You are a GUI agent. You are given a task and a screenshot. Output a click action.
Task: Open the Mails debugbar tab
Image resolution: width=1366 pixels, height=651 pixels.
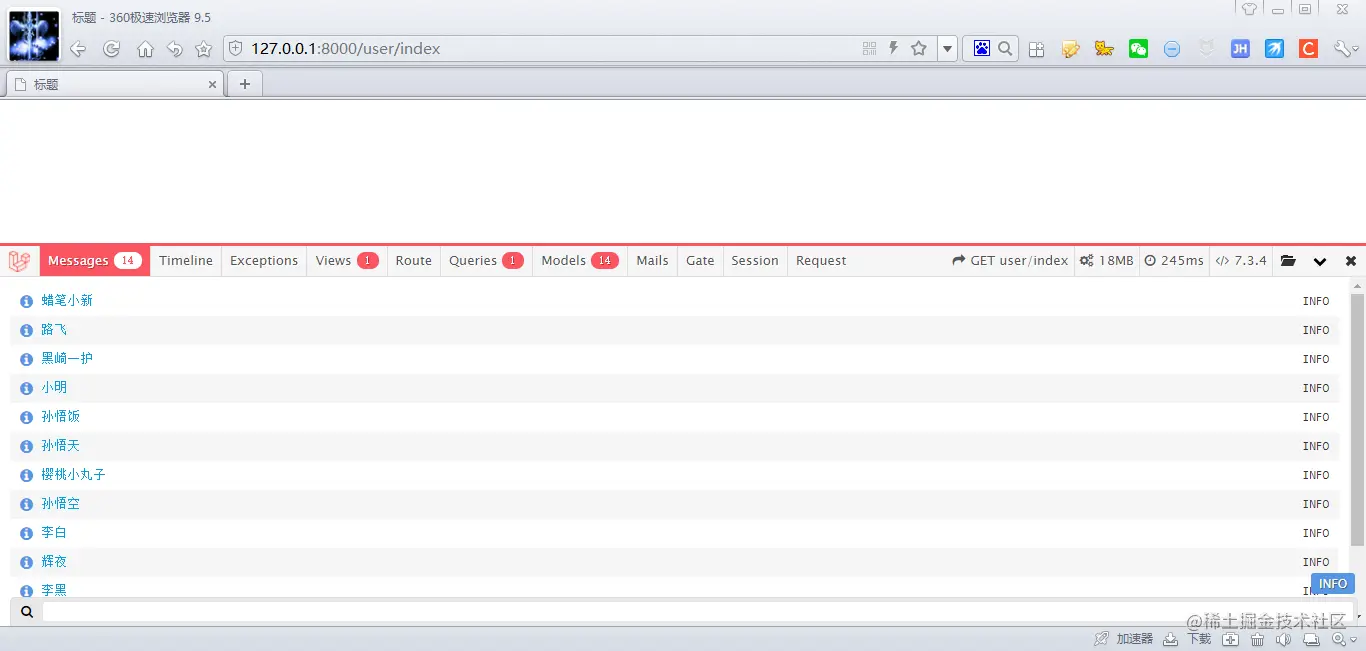[x=652, y=261]
